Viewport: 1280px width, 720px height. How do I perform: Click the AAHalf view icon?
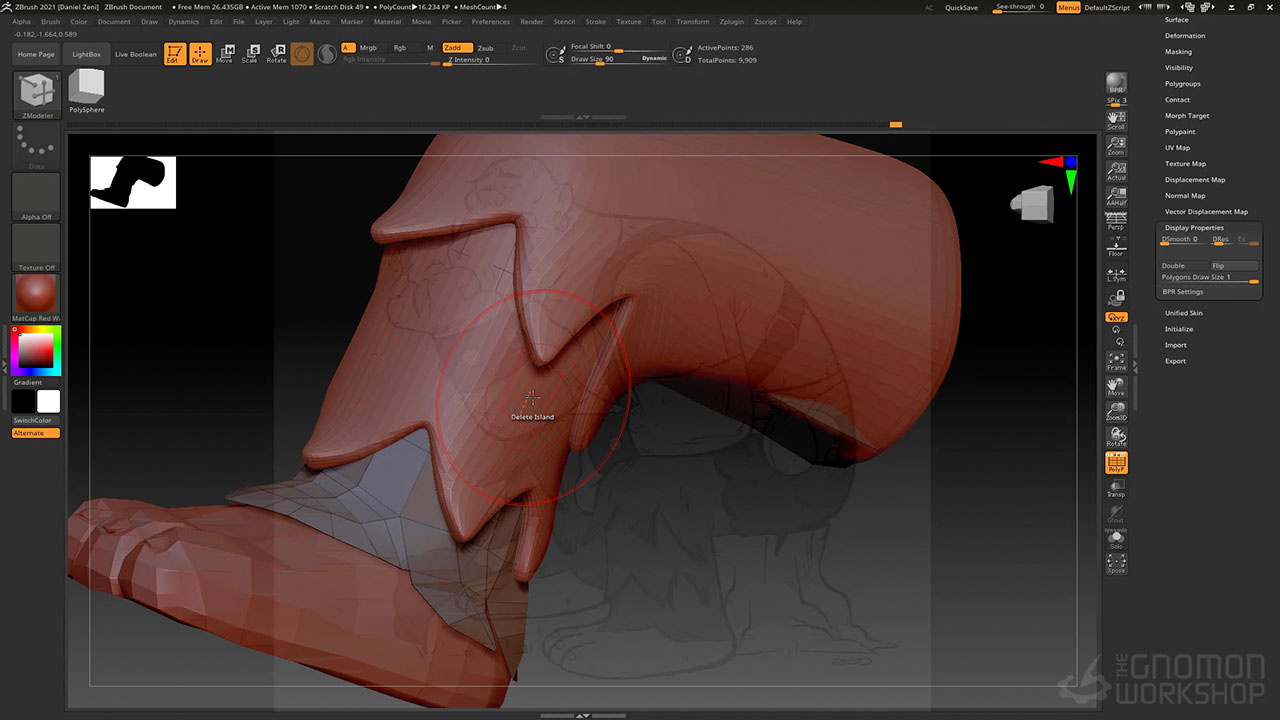[1116, 196]
